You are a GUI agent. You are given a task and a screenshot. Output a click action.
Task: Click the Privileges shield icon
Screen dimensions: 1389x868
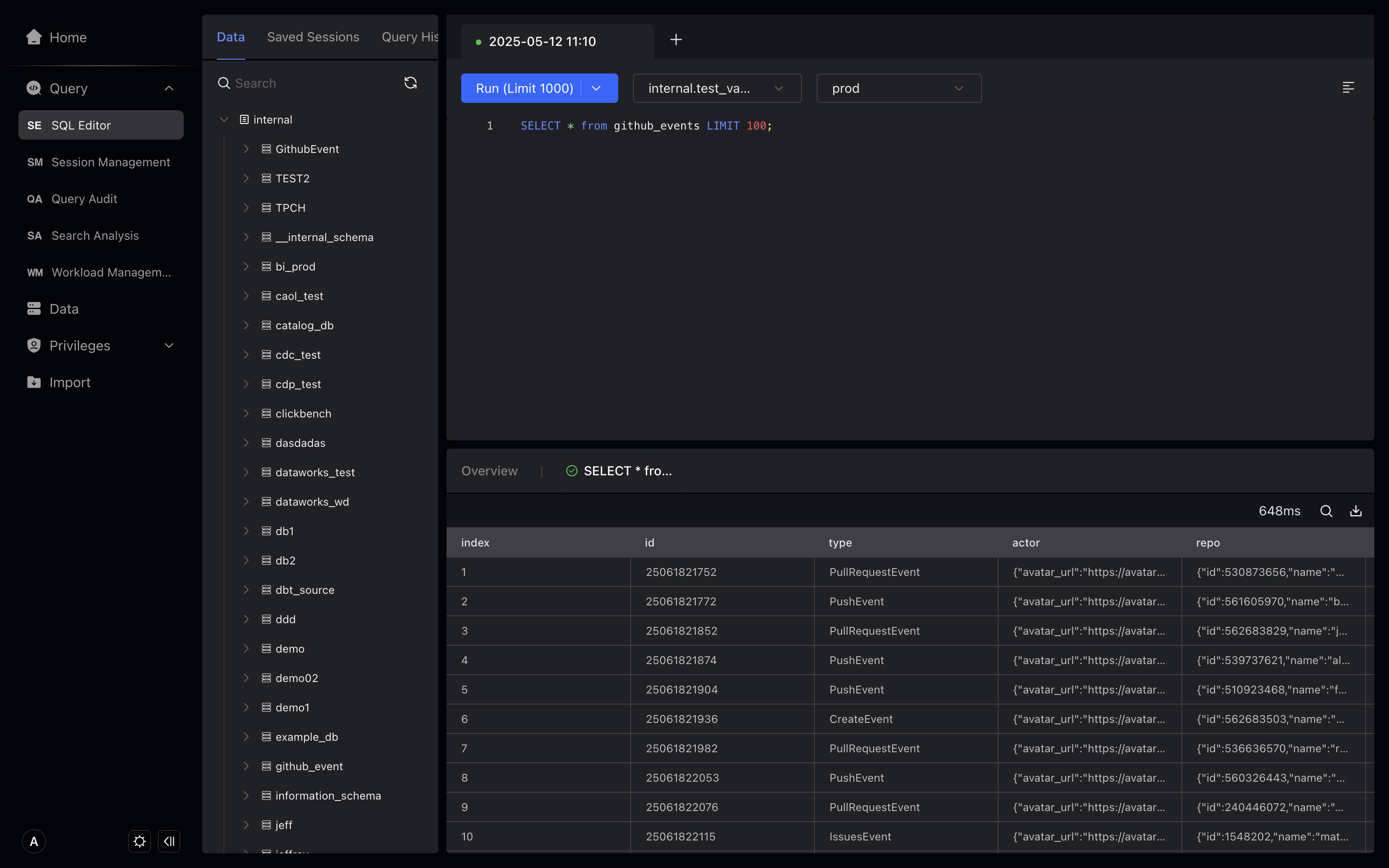[x=34, y=345]
